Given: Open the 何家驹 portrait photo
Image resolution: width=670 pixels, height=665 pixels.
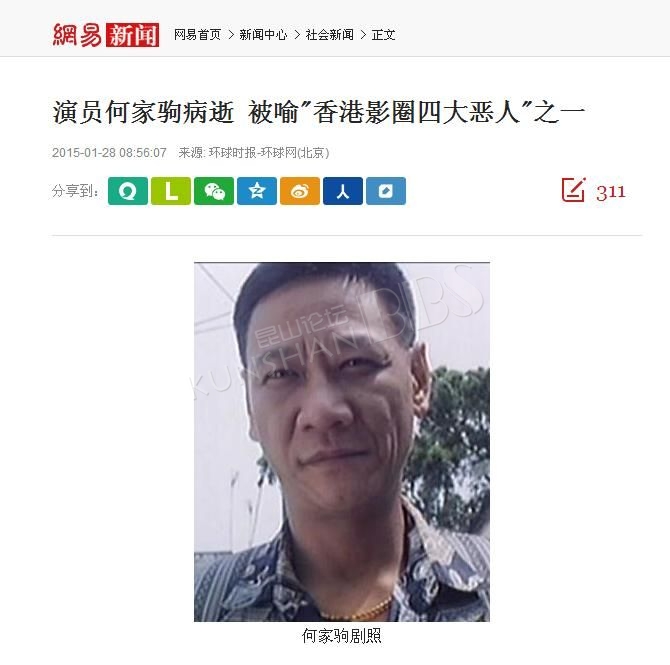Looking at the screenshot, I should click(x=342, y=442).
